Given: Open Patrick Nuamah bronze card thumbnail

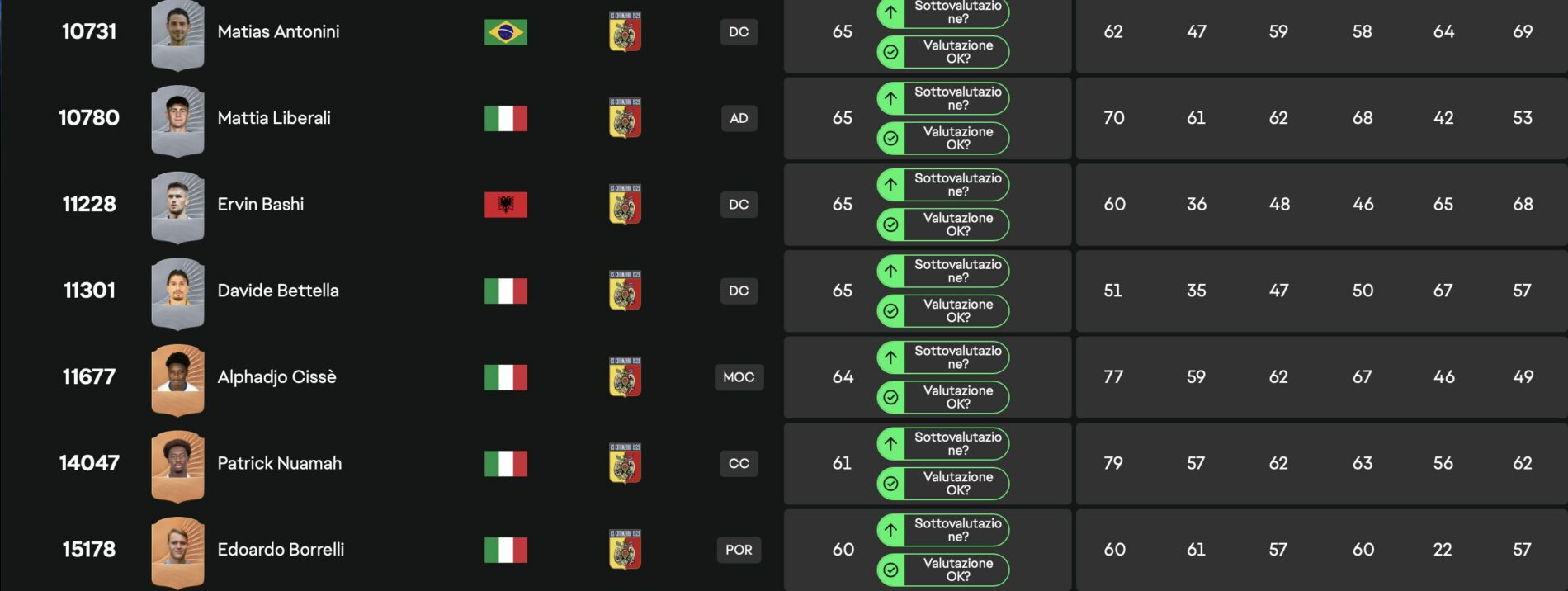Looking at the screenshot, I should pyautogui.click(x=177, y=466).
